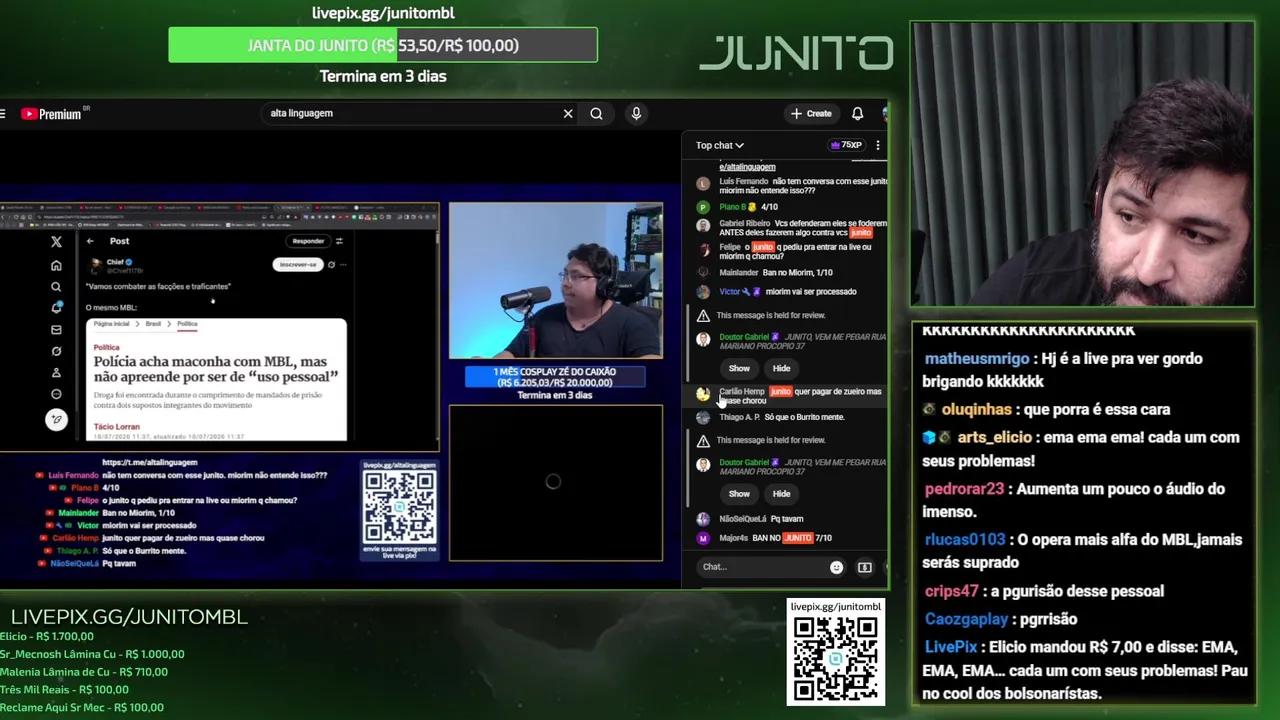The width and height of the screenshot is (1280, 720).
Task: Click Gabriel Ribeiro's chat message
Action: (790, 227)
